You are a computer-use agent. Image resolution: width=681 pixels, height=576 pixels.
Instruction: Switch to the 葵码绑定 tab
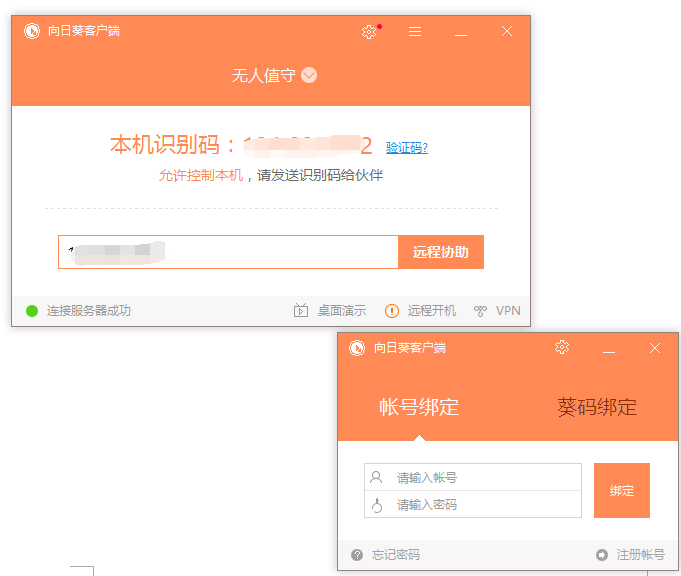(x=597, y=407)
